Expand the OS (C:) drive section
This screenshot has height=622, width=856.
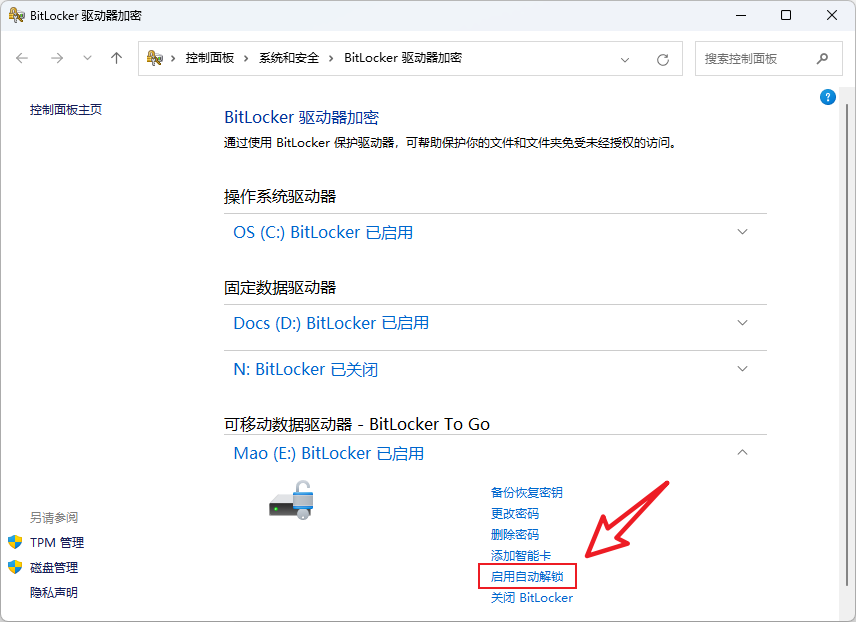[742, 232]
